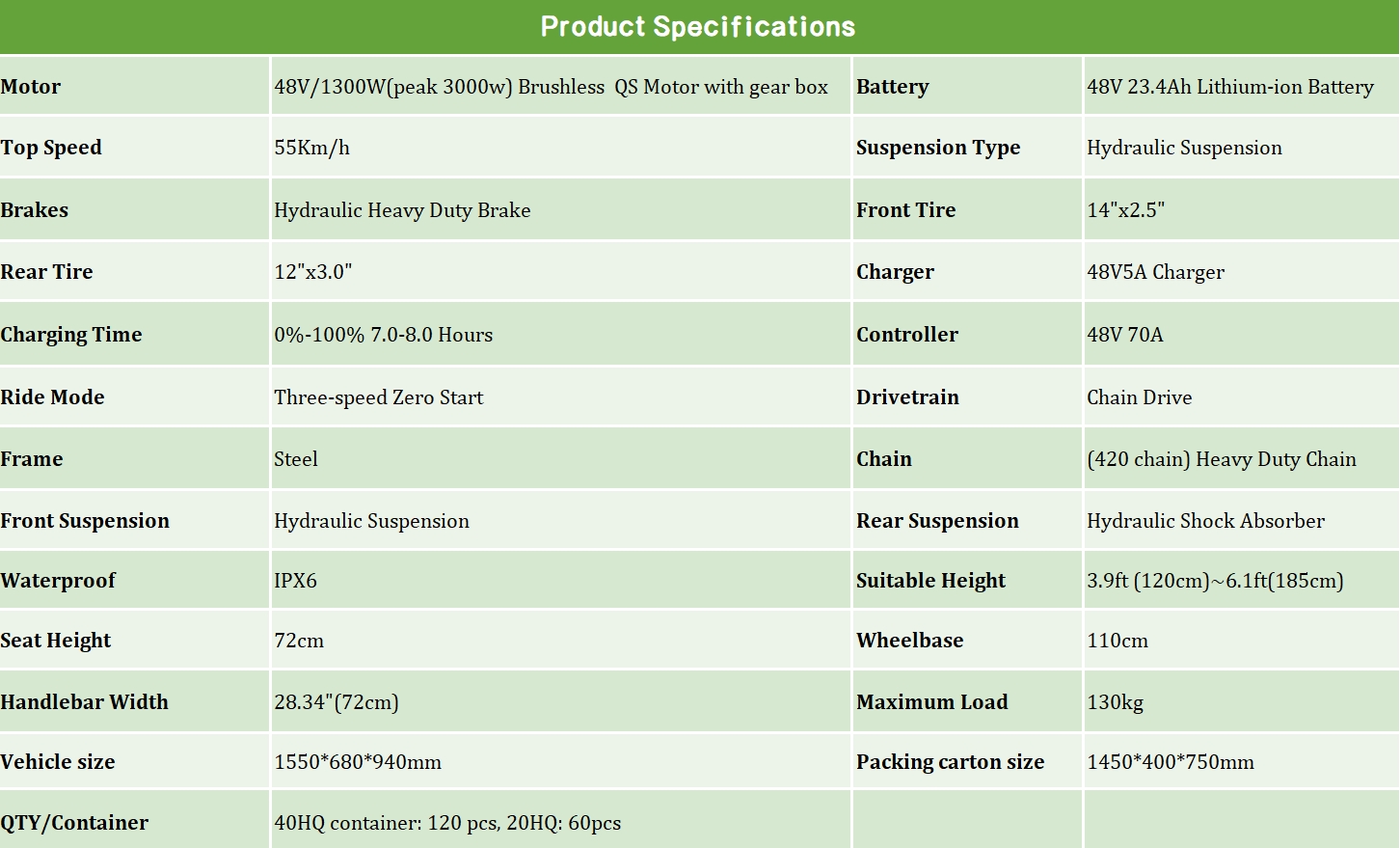Viewport: 1400px width, 848px height.
Task: Select the Three-speed Zero Start cell
Action: pos(378,397)
